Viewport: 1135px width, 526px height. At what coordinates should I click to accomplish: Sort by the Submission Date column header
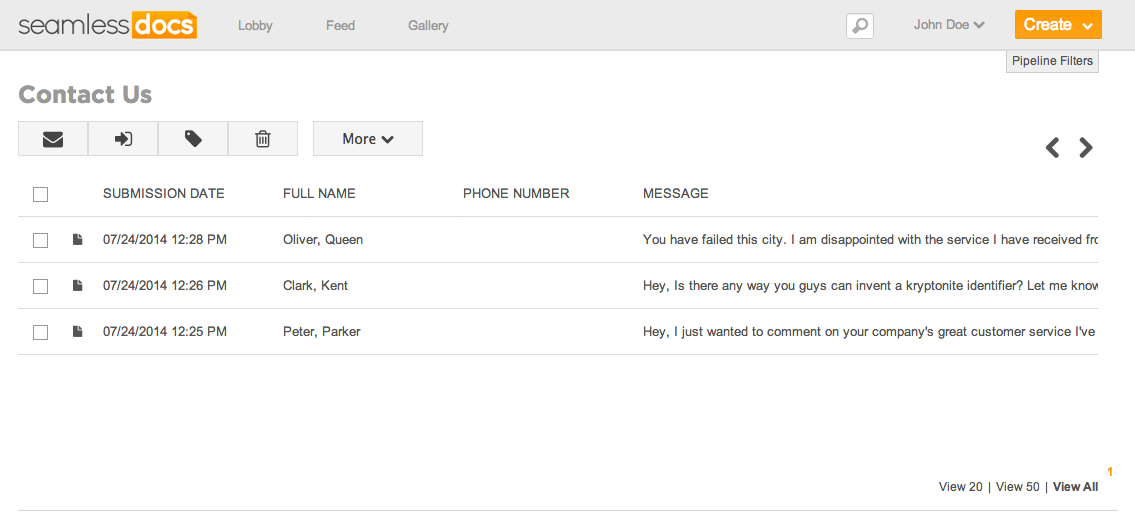(x=164, y=194)
